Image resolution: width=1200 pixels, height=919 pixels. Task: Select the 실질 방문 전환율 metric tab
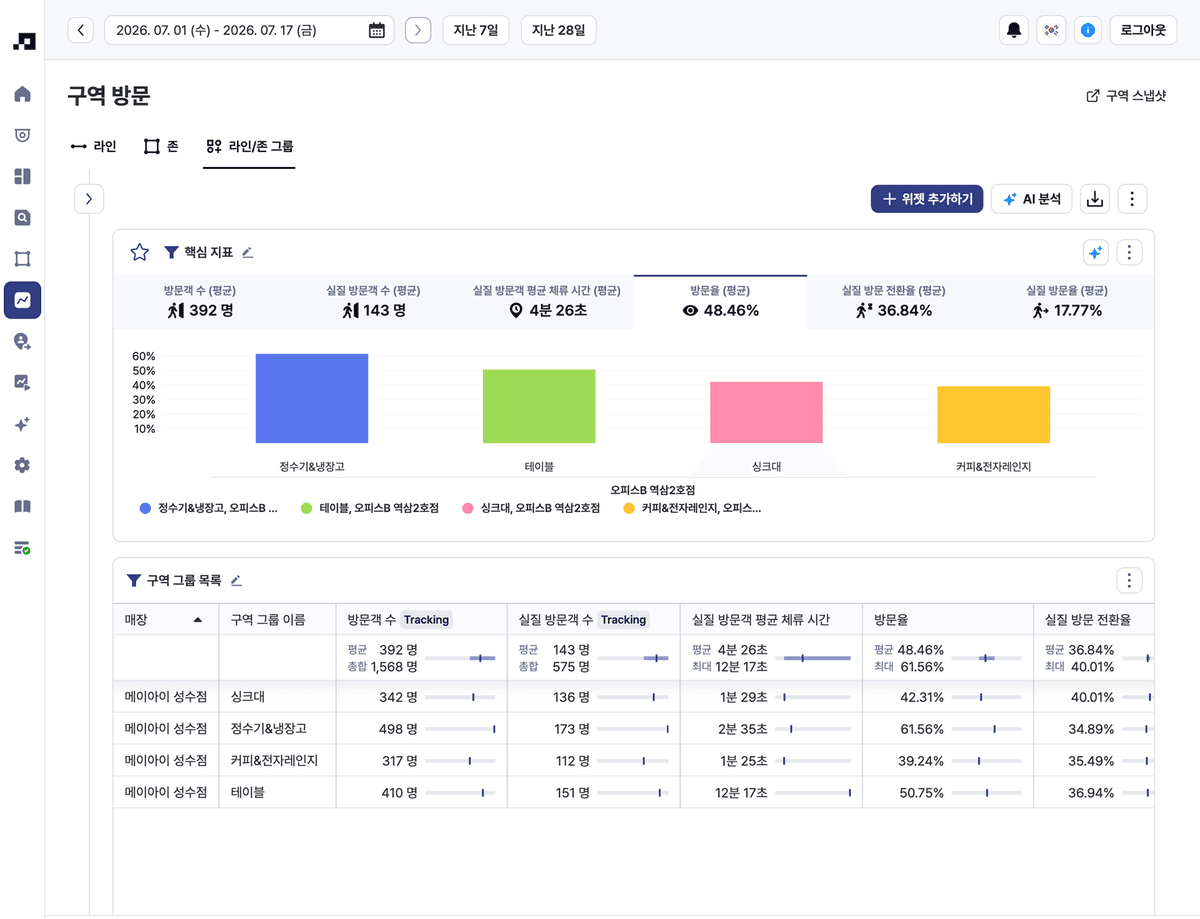click(893, 301)
